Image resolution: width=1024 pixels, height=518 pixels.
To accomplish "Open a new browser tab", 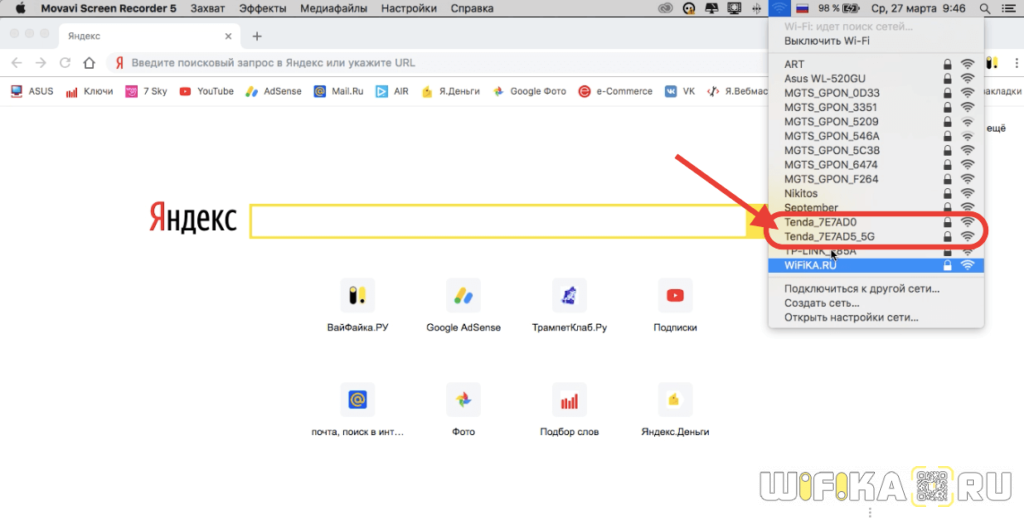I will coord(257,37).
